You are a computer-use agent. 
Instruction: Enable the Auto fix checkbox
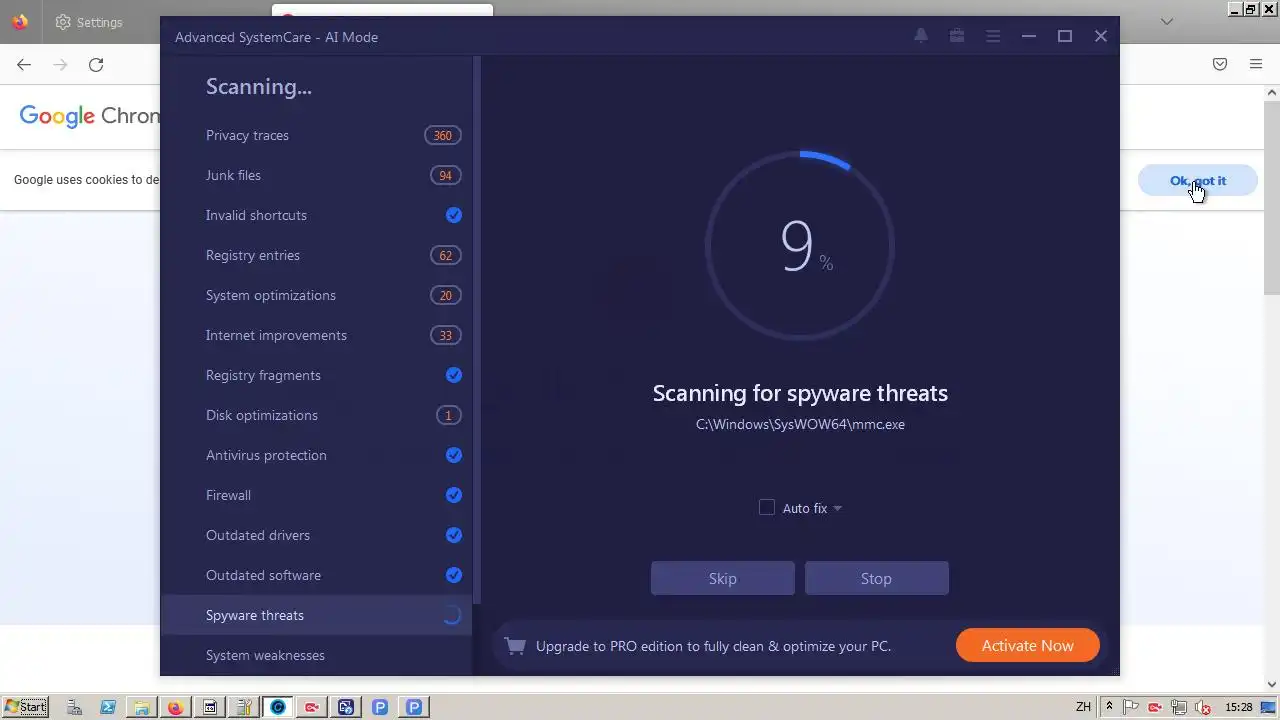pyautogui.click(x=767, y=508)
